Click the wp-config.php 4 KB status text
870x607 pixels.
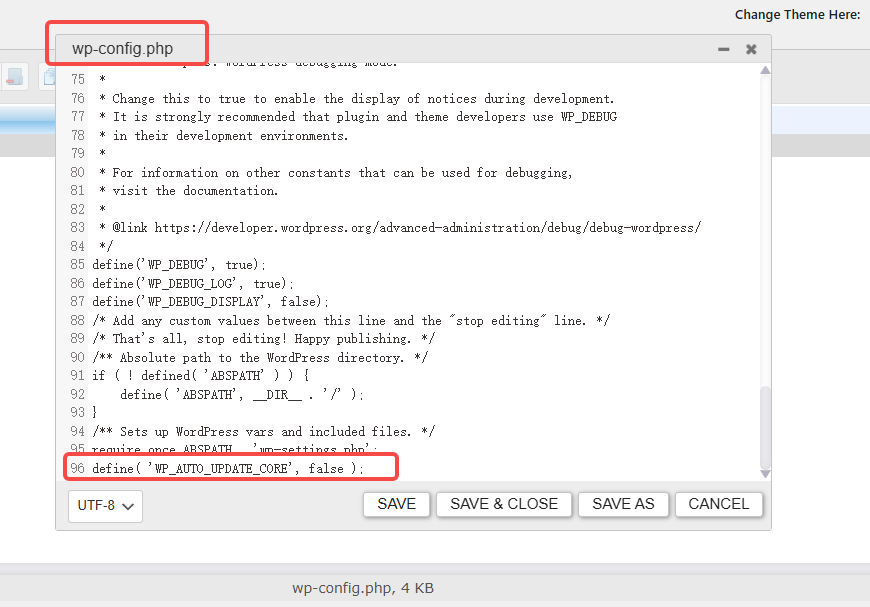[363, 588]
